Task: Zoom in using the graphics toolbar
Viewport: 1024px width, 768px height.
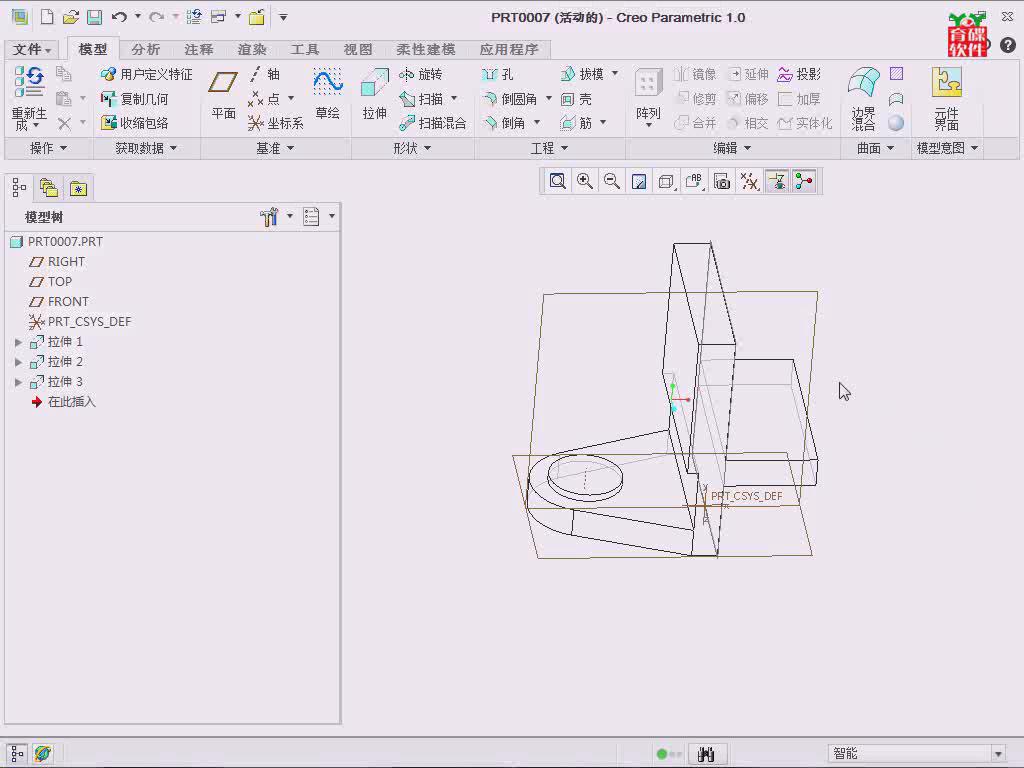Action: pos(584,181)
